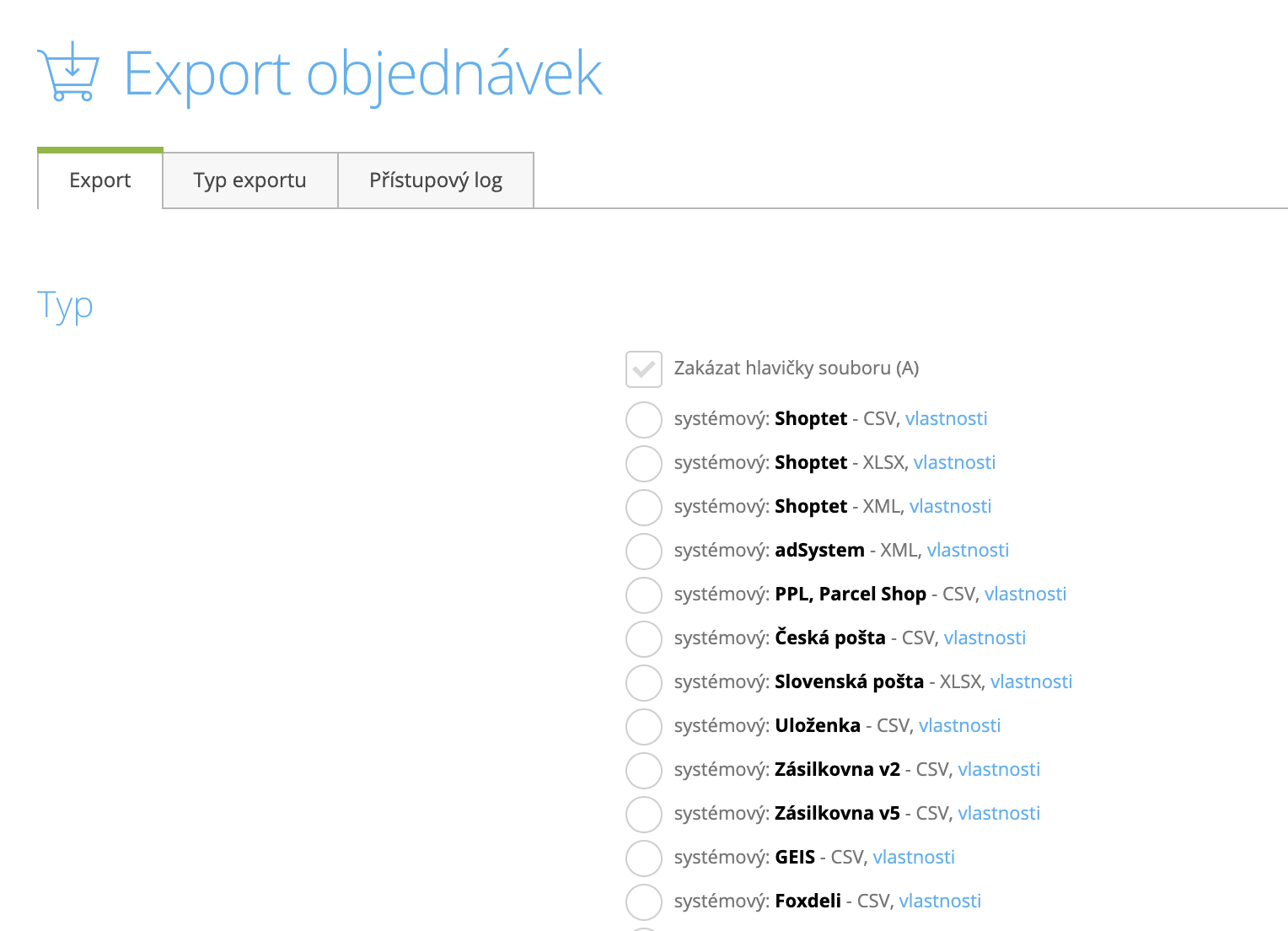This screenshot has height=931, width=1288.
Task: Toggle Zakázat hlavičky souboru checkbox
Action: click(x=644, y=369)
